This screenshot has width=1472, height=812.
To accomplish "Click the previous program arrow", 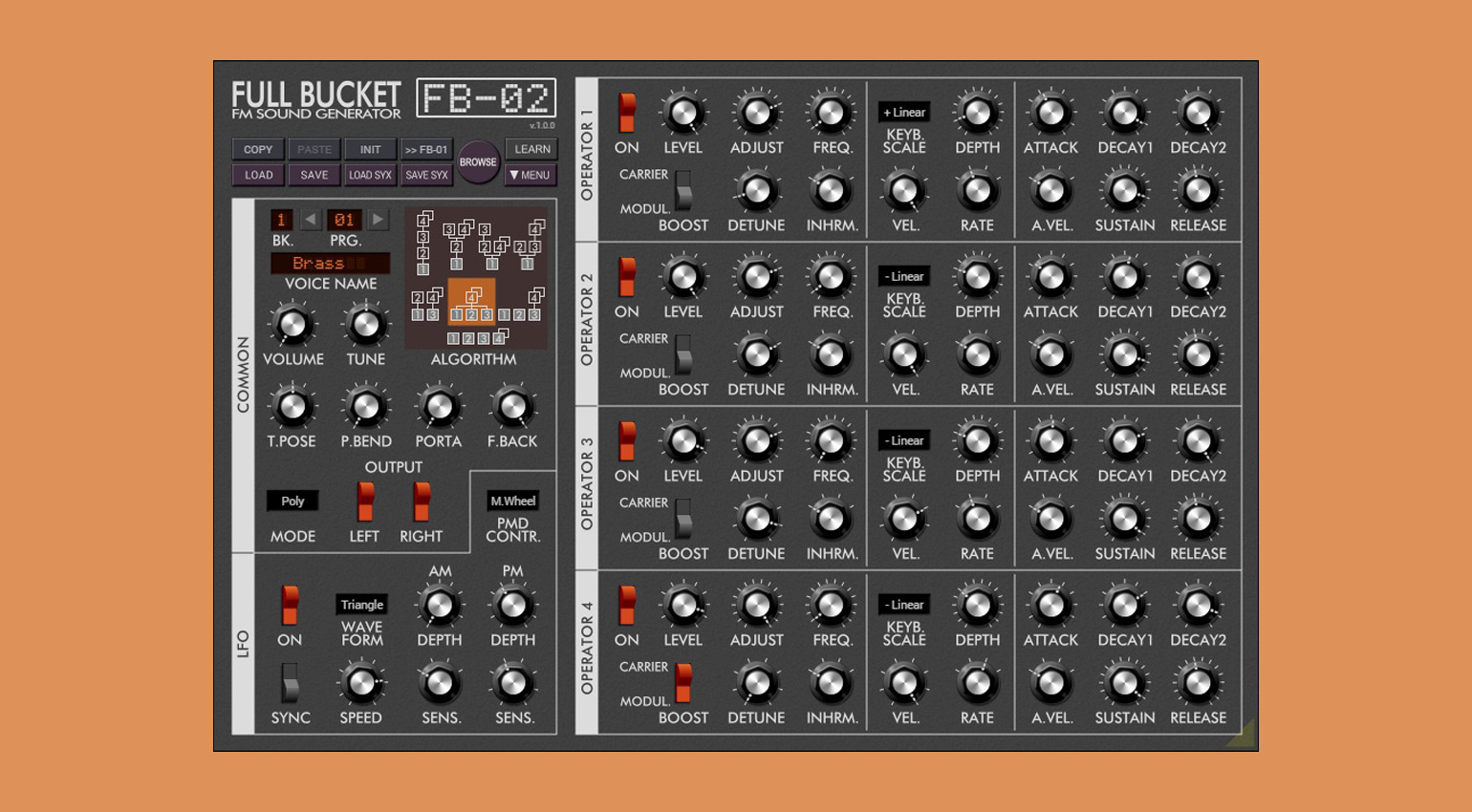I will click(311, 220).
